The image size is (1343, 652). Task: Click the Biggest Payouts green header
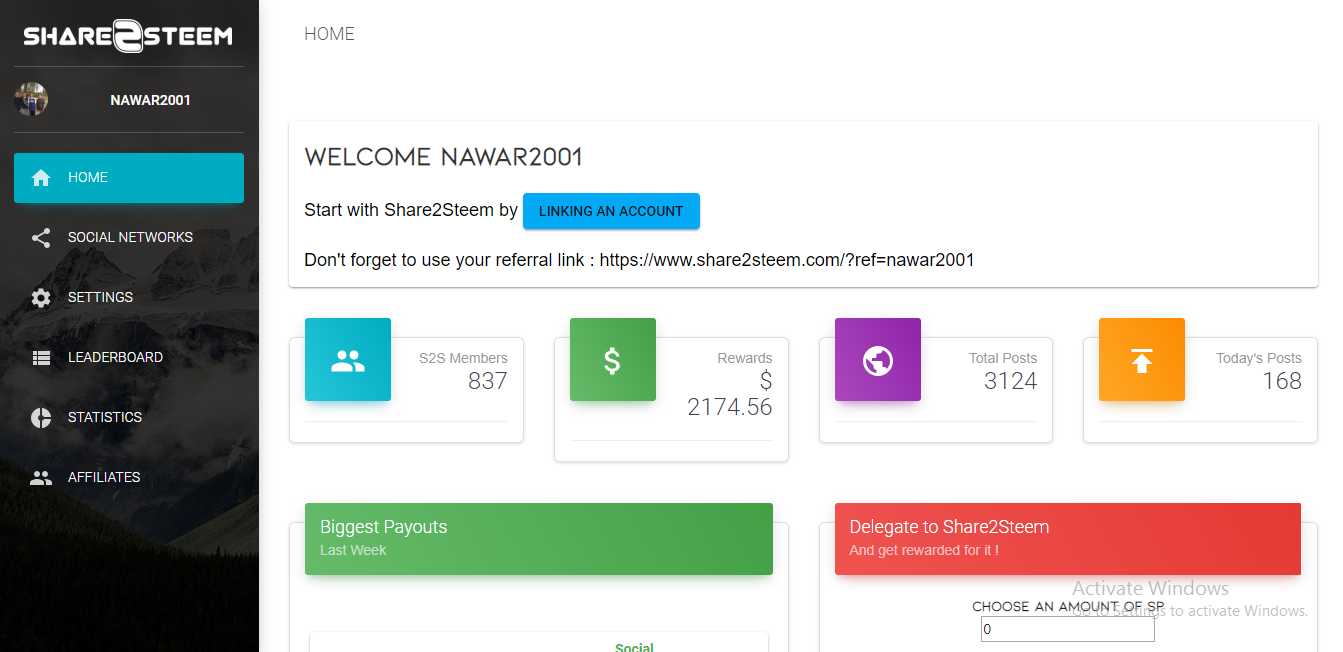(539, 539)
